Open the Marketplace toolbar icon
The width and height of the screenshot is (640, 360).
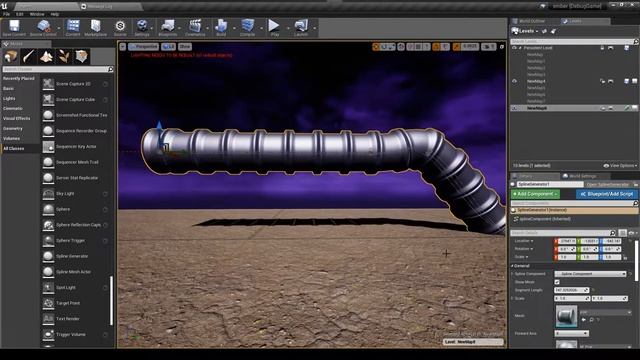pos(96,26)
